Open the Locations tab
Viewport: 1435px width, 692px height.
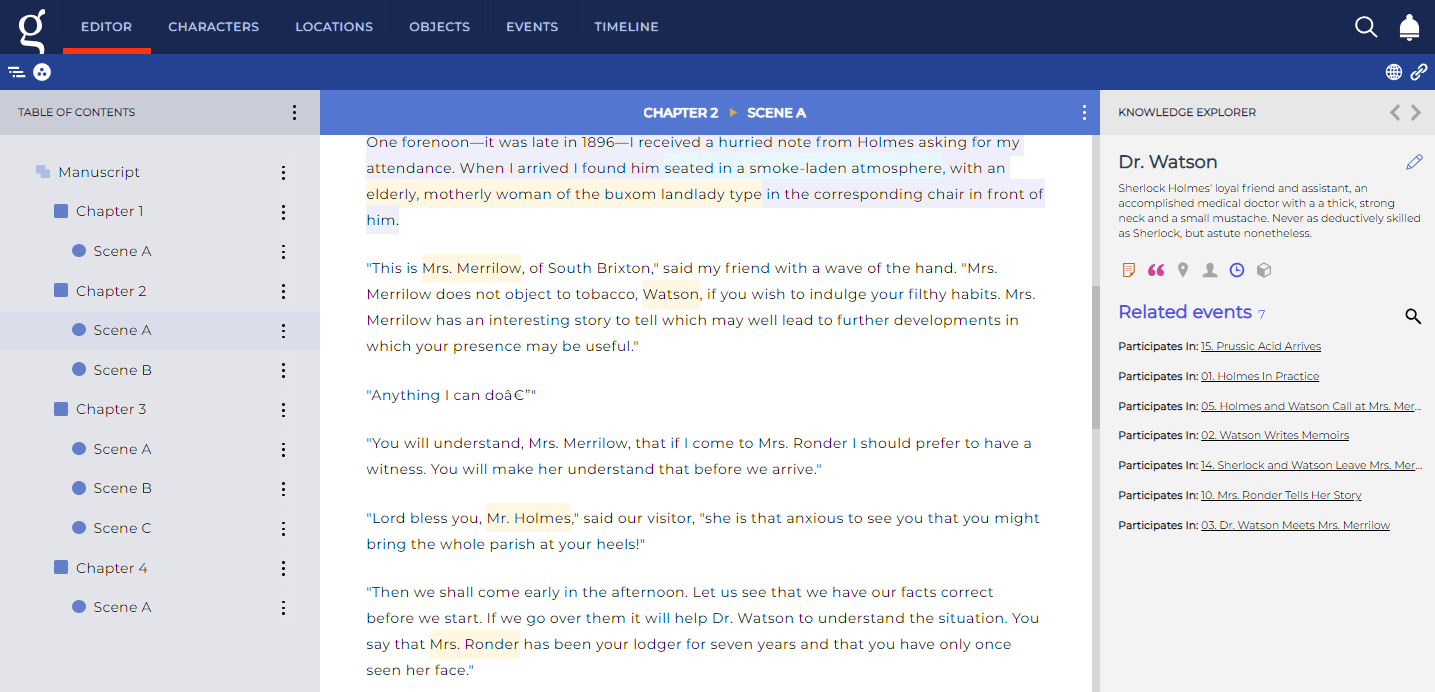pos(334,27)
